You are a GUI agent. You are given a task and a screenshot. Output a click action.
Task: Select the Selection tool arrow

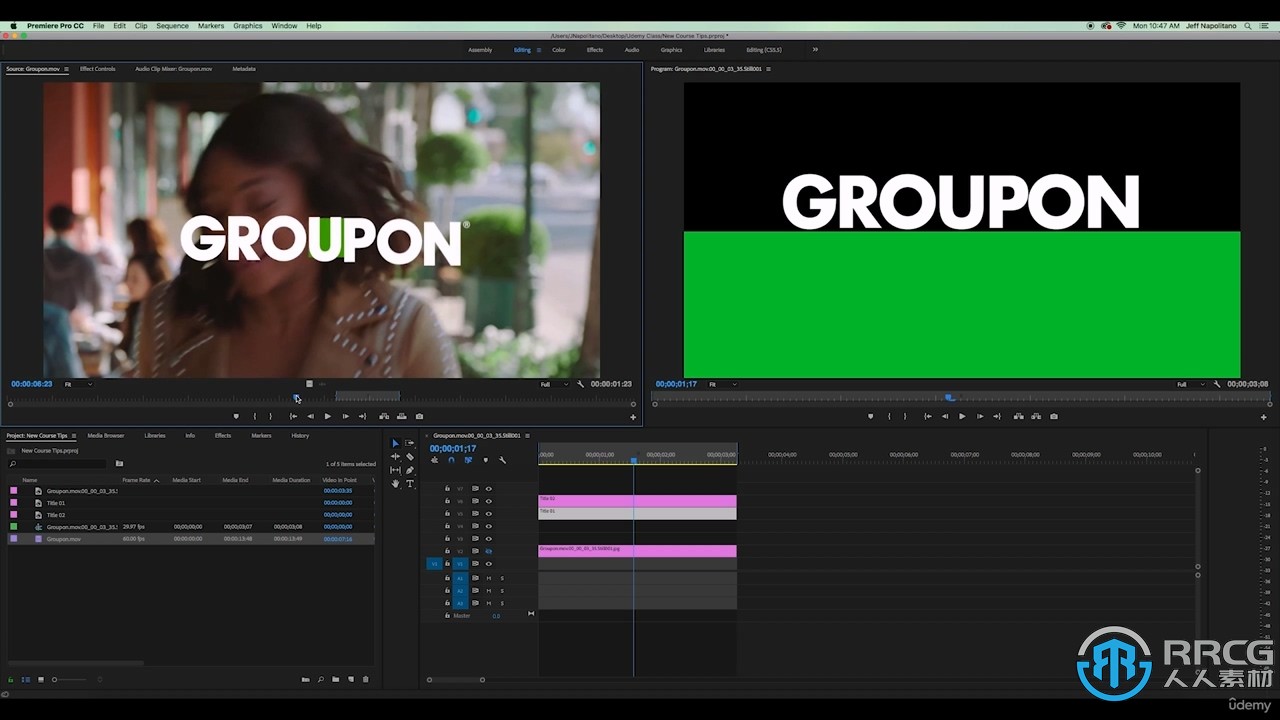point(395,443)
